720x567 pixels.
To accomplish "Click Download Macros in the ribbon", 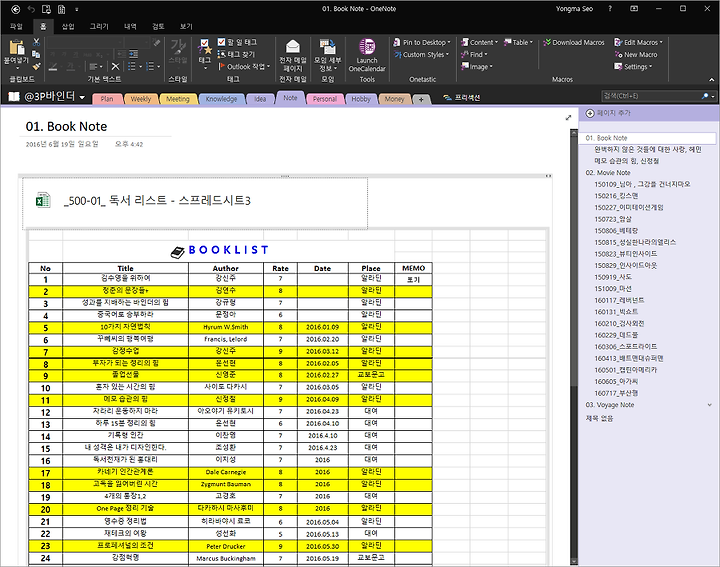I will pos(574,42).
